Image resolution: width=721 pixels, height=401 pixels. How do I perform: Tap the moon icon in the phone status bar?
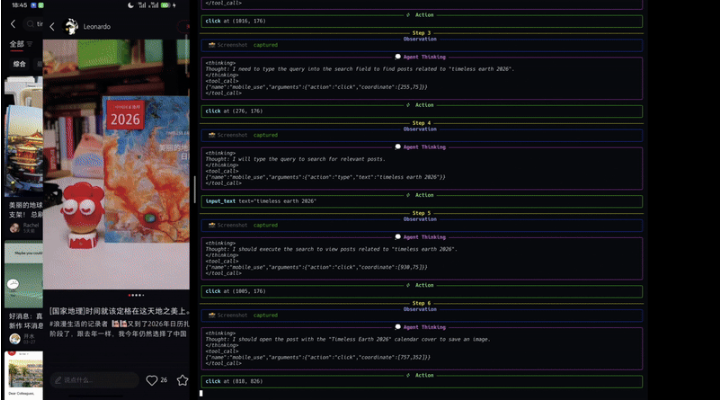click(x=131, y=5)
